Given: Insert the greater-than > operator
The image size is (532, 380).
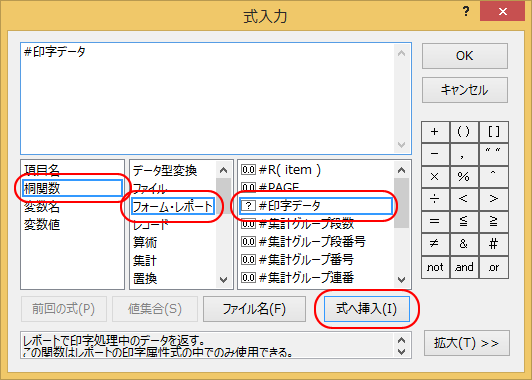Looking at the screenshot, I should tap(493, 199).
